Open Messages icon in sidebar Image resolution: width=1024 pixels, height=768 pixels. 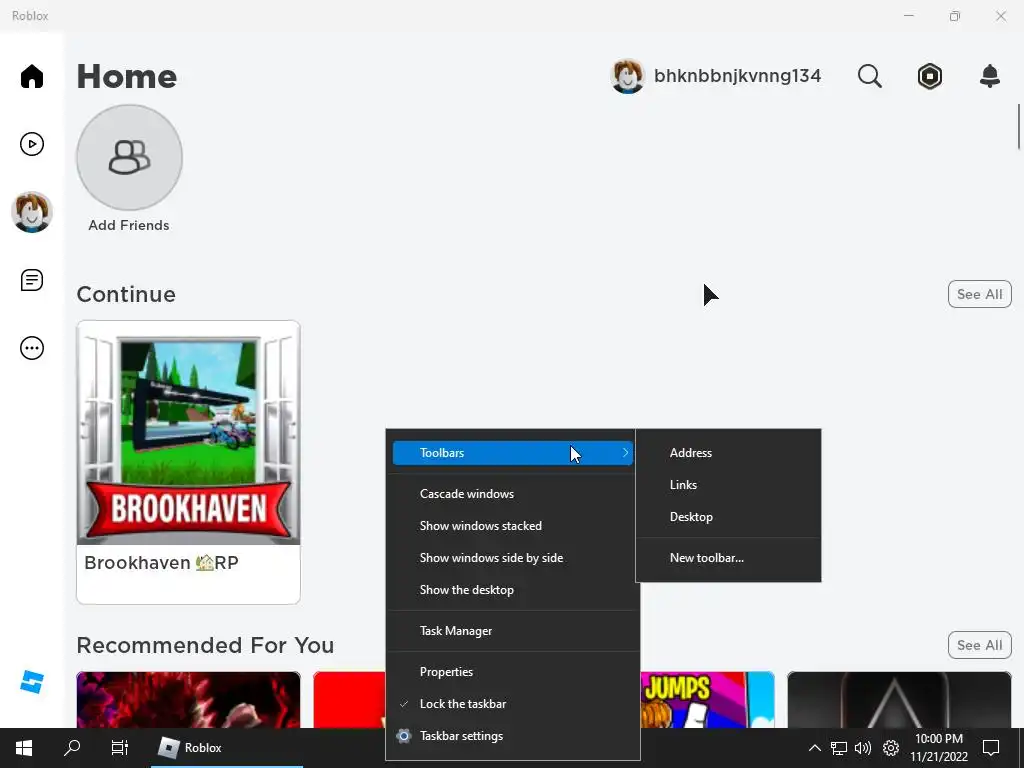point(31,280)
